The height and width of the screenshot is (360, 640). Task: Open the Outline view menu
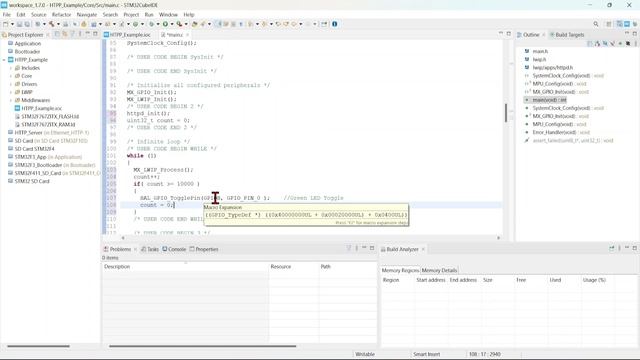pyautogui.click(x=636, y=43)
